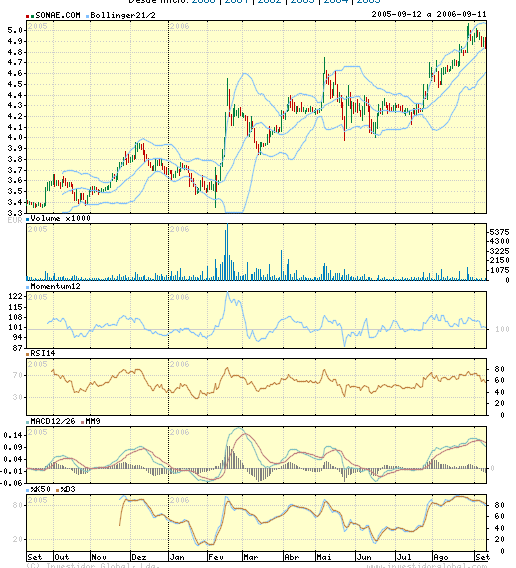516x568 pixels.
Task: Select the Mai month label
Action: tap(324, 557)
